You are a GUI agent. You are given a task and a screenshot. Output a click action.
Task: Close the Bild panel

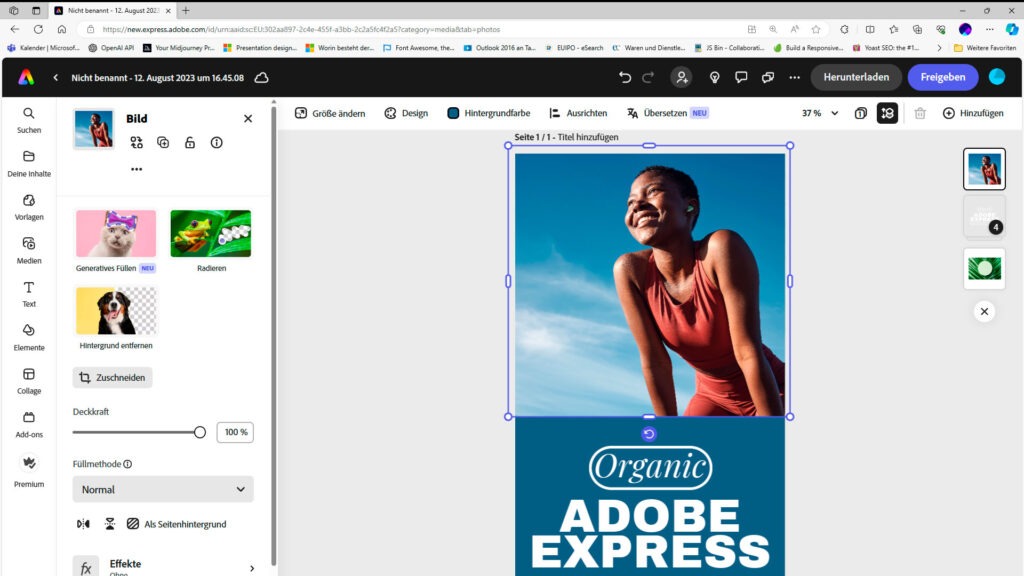point(248,118)
